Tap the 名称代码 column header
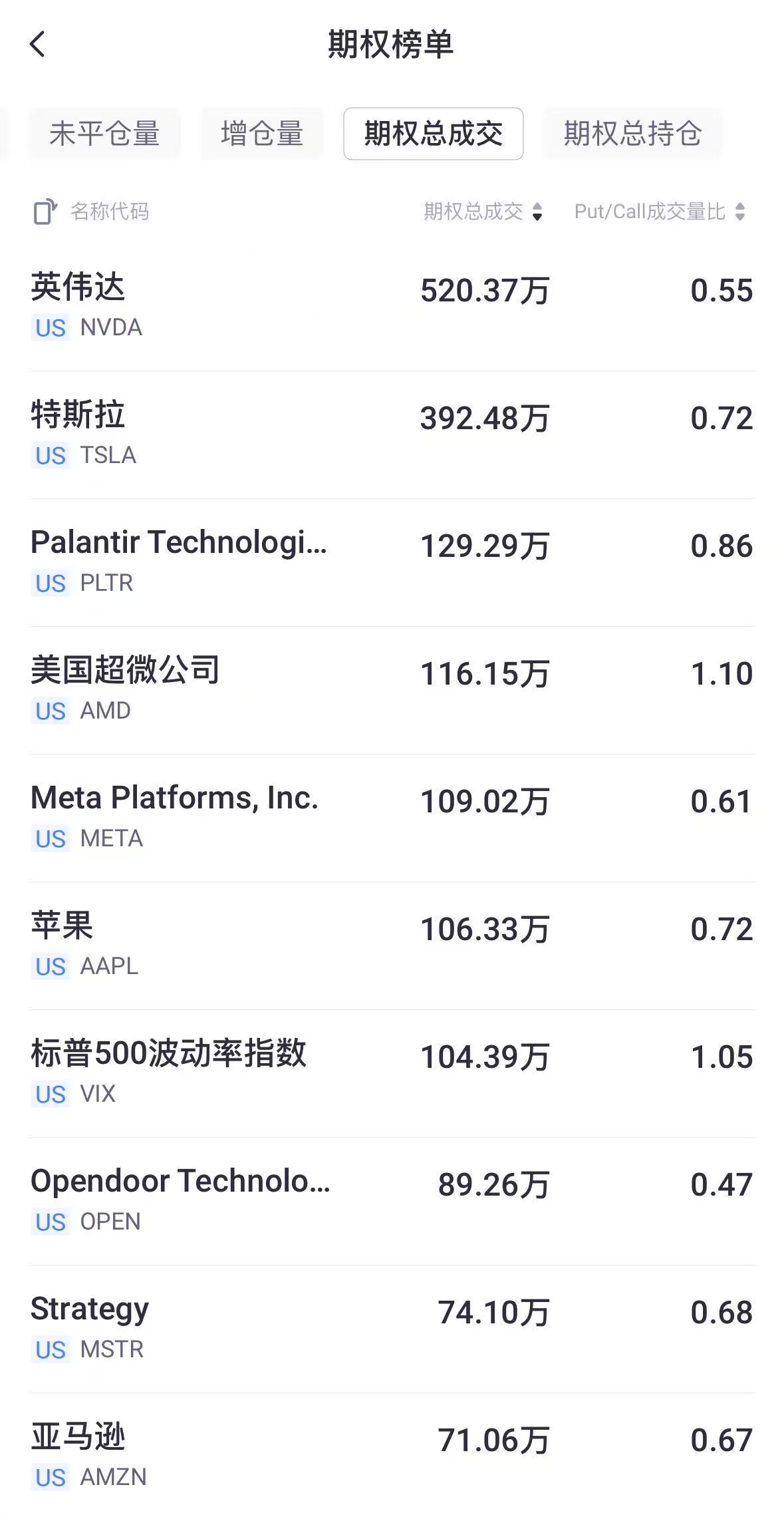784x1515 pixels. pyautogui.click(x=110, y=212)
